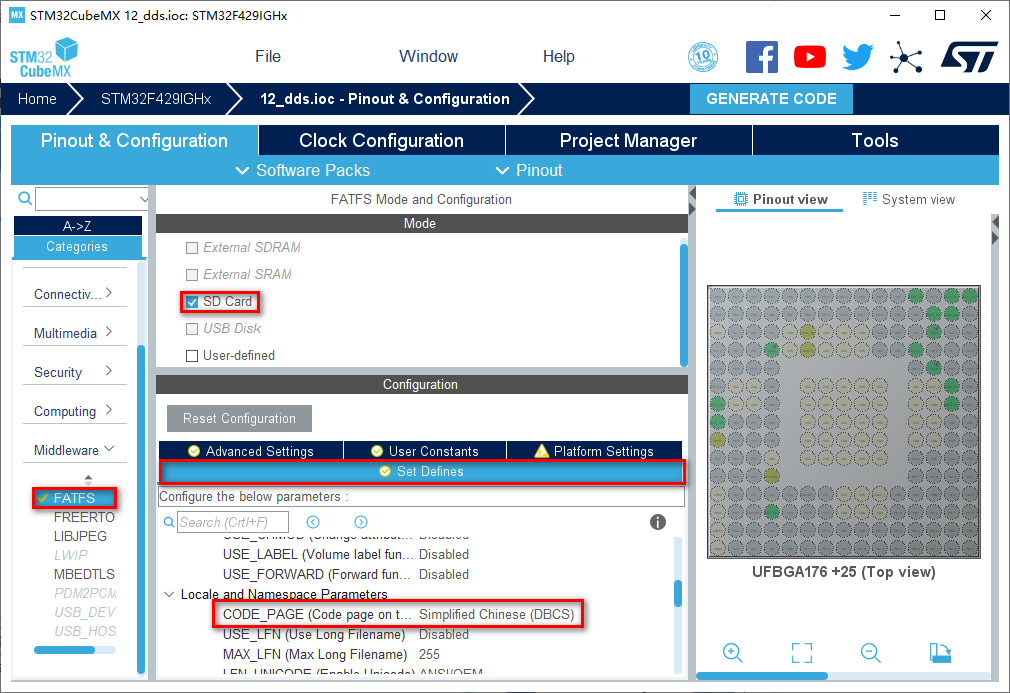Click the MAX_LFN value 255
This screenshot has height=693, width=1010.
[429, 654]
